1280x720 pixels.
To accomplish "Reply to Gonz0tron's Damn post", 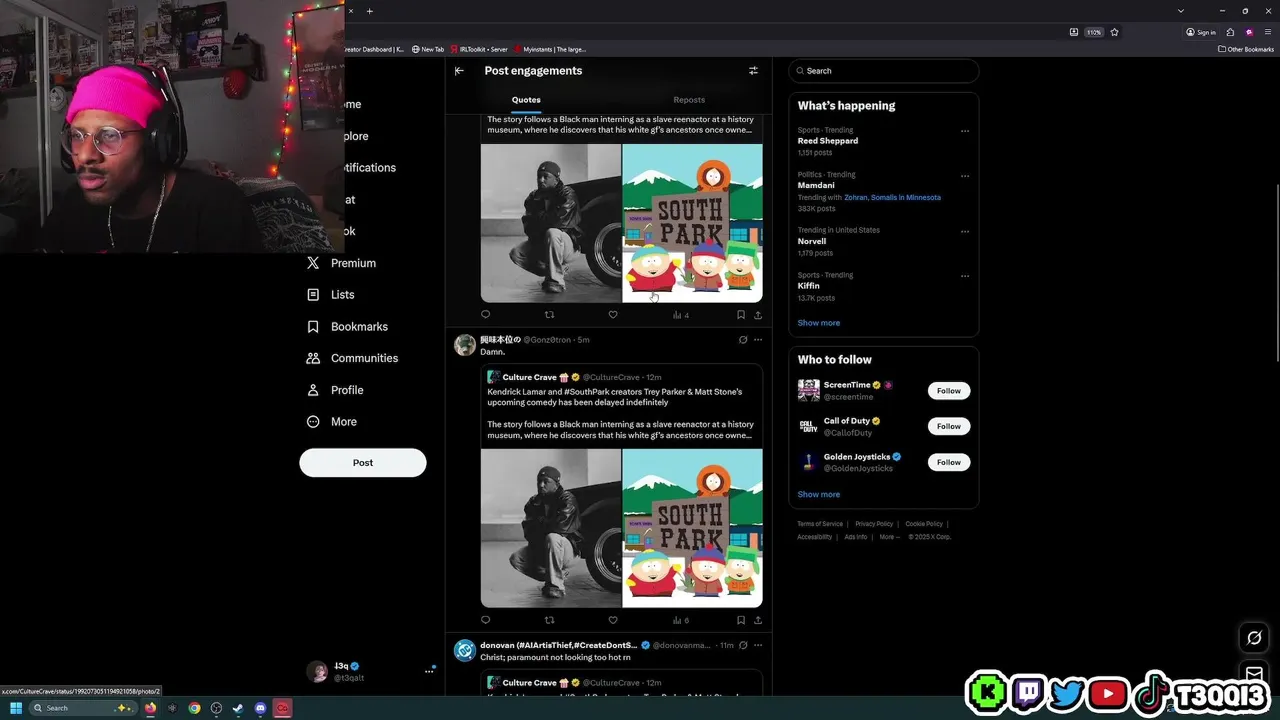I will point(486,620).
